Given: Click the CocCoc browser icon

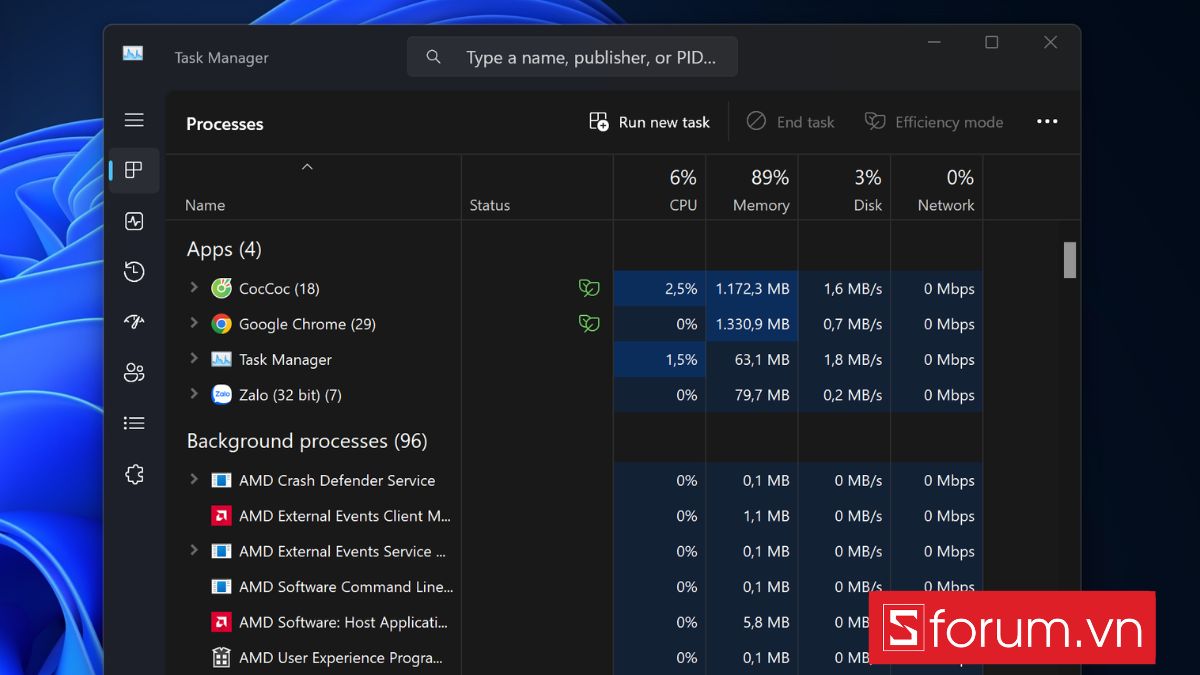Looking at the screenshot, I should point(221,288).
